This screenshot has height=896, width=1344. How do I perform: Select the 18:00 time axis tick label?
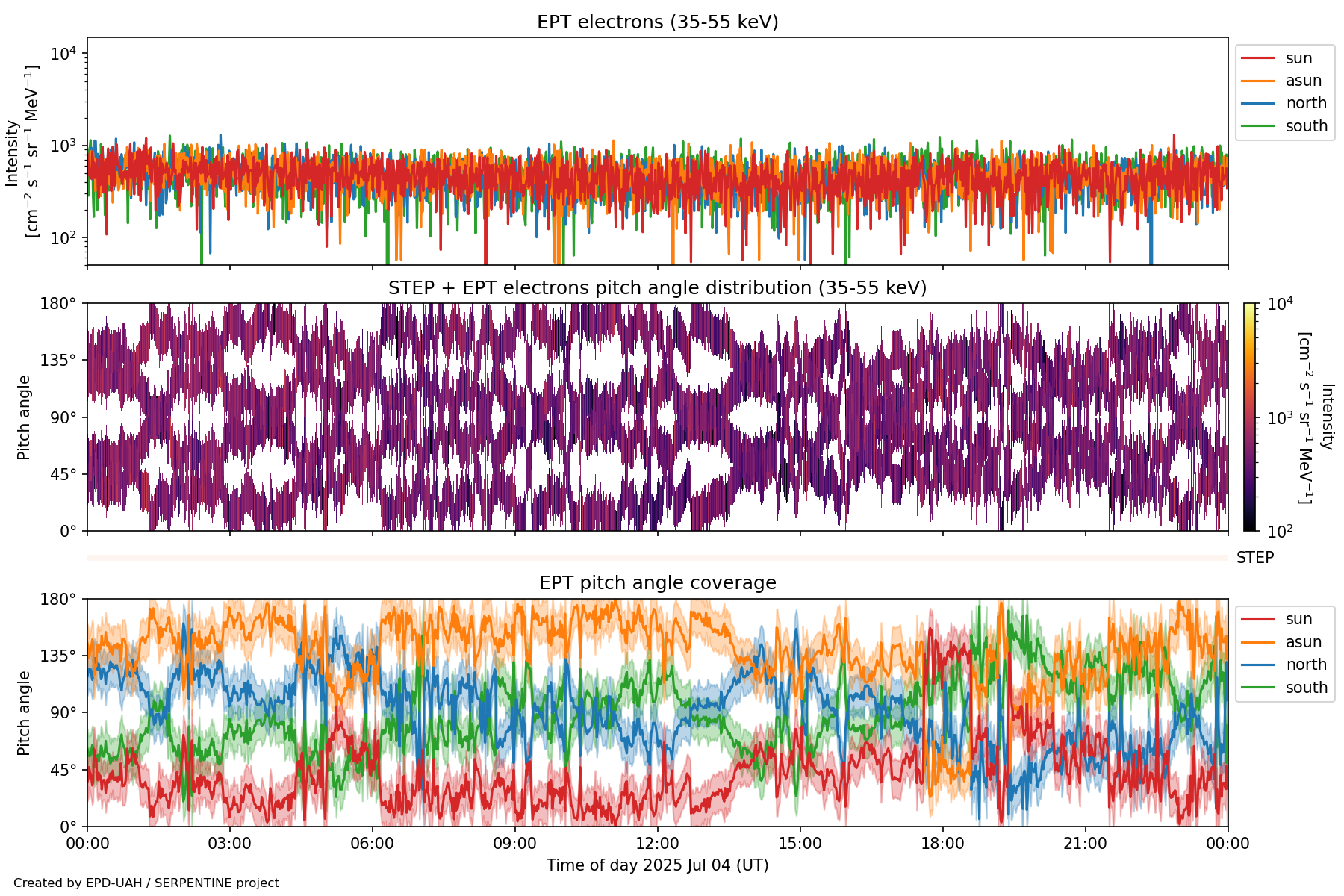942,844
